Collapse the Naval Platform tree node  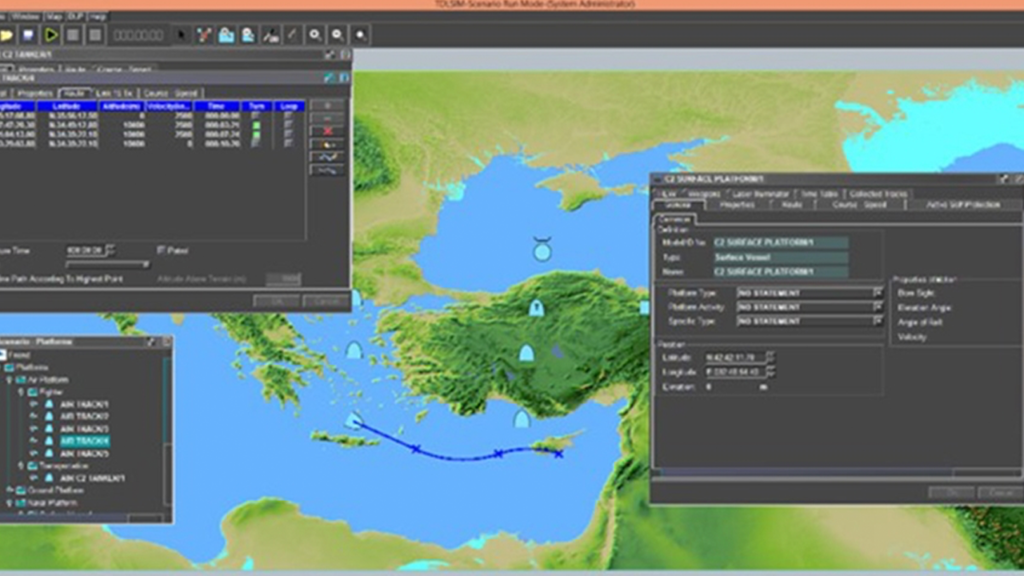click(10, 503)
